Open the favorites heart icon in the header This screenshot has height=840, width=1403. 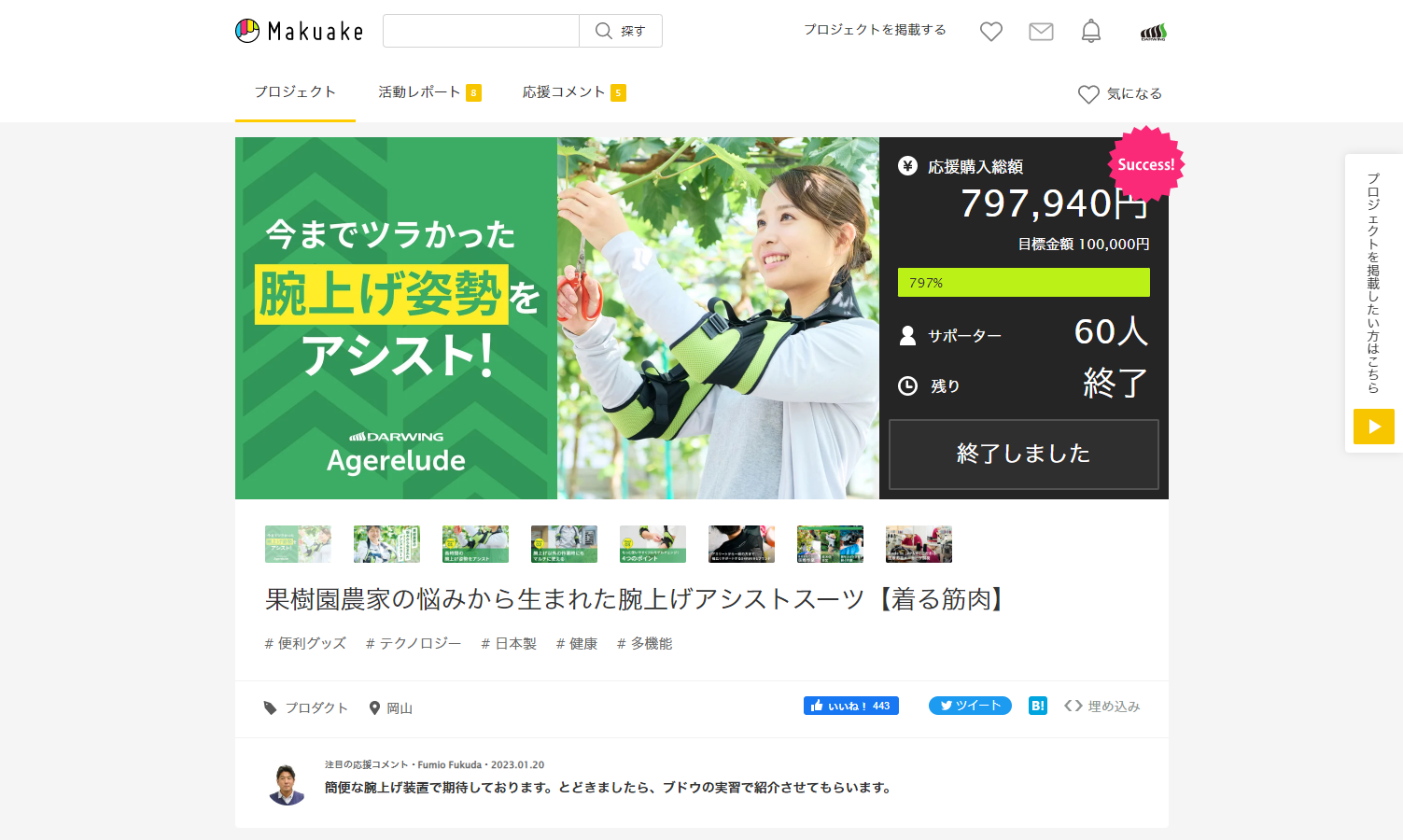coord(991,32)
